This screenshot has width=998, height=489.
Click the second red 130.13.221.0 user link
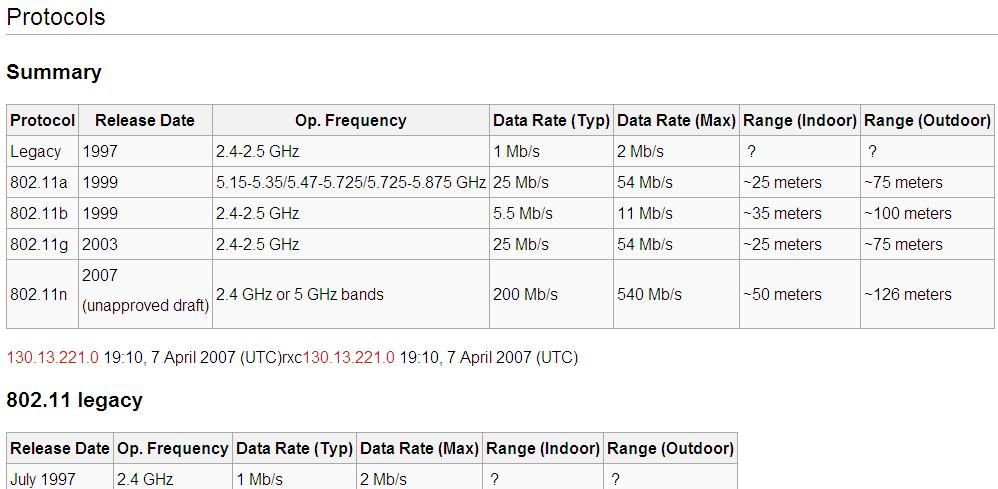pyautogui.click(x=349, y=357)
